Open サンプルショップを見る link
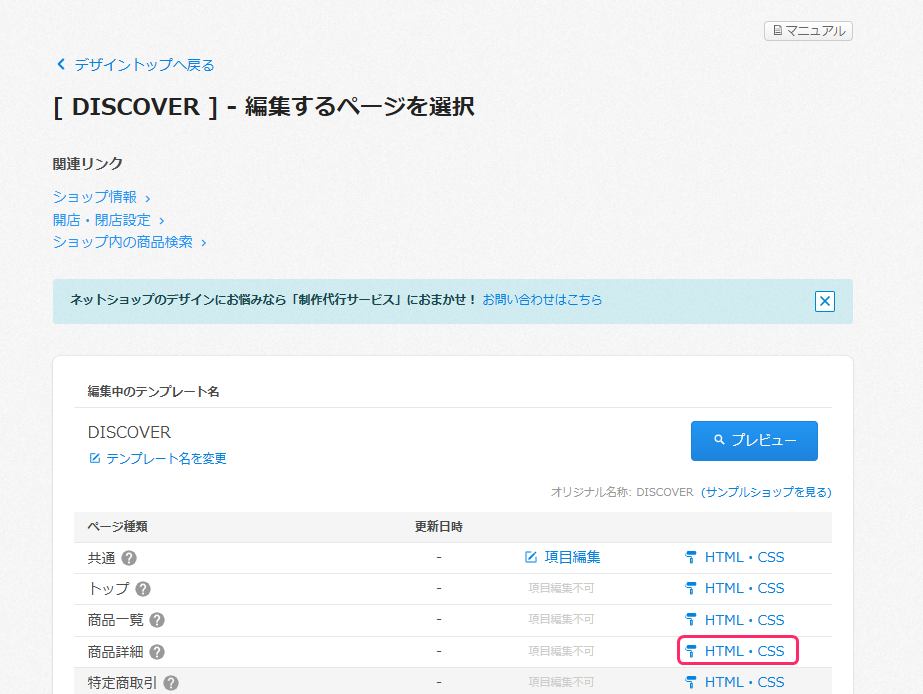923x694 pixels. pos(766,492)
